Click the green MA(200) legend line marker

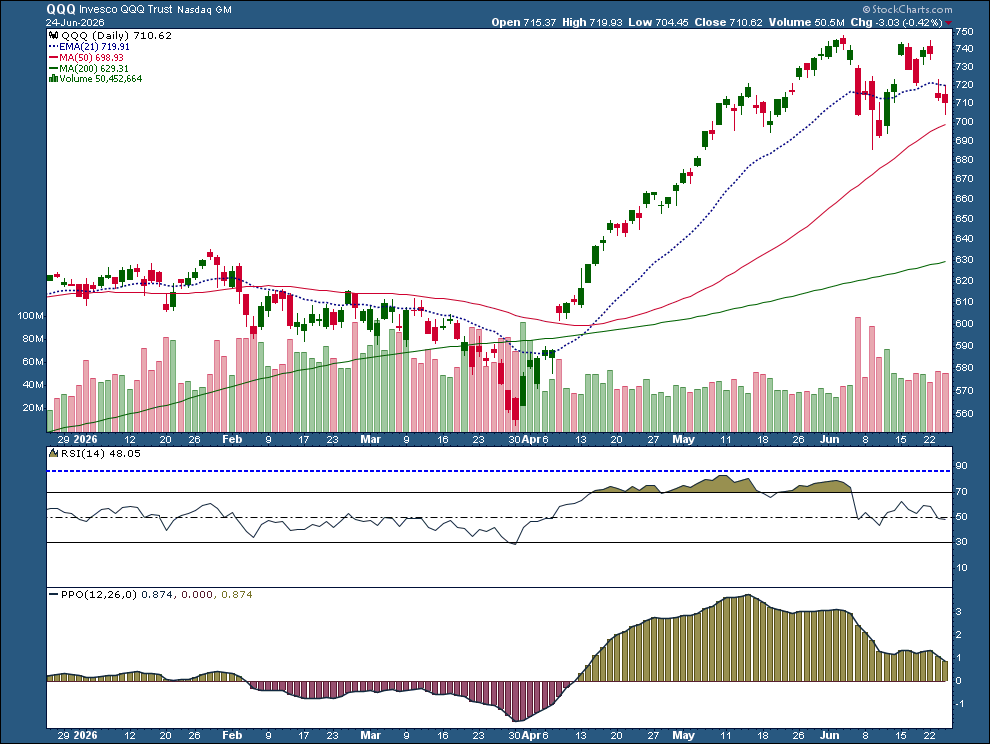click(54, 68)
